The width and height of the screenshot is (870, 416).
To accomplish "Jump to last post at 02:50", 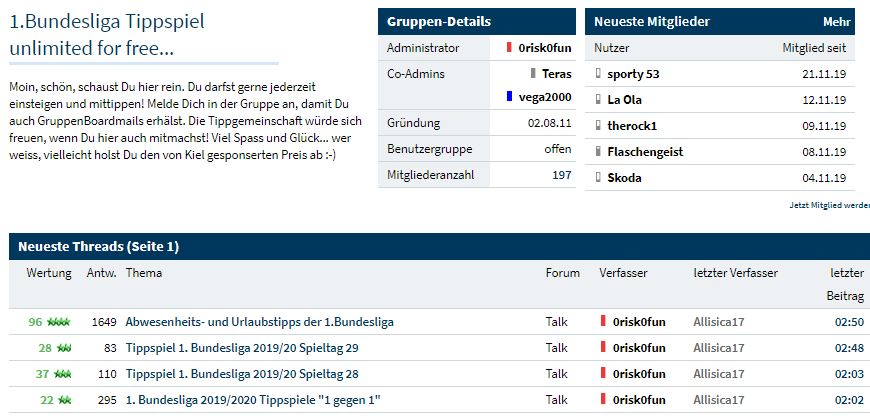I will point(849,322).
